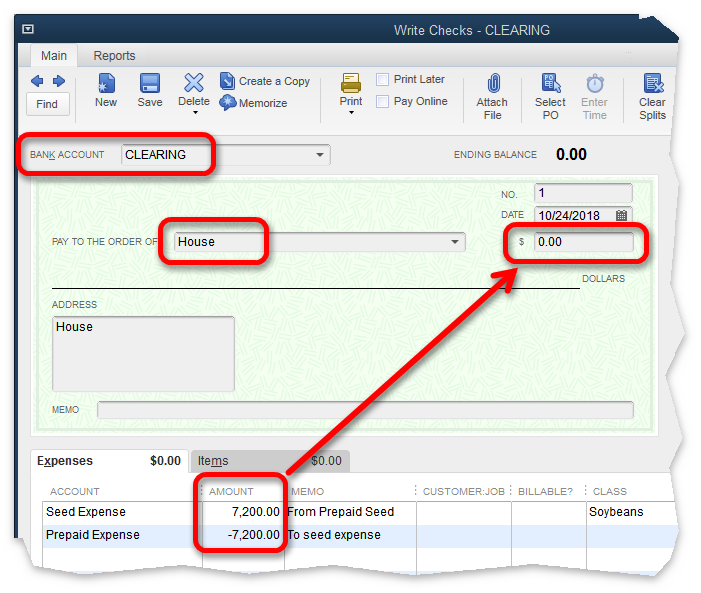
Task: Open the Bank Account dropdown
Action: click(320, 155)
